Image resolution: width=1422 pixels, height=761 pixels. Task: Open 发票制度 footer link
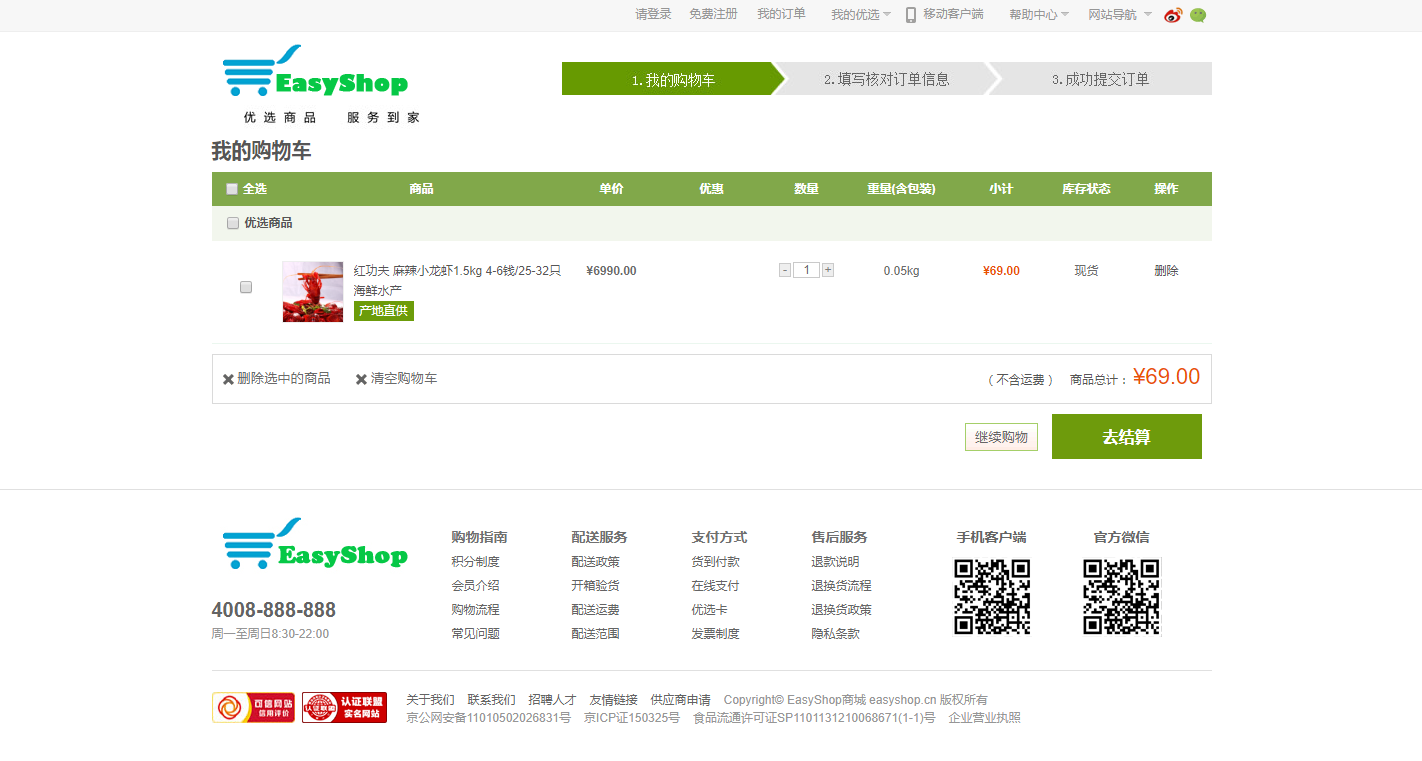[715, 634]
